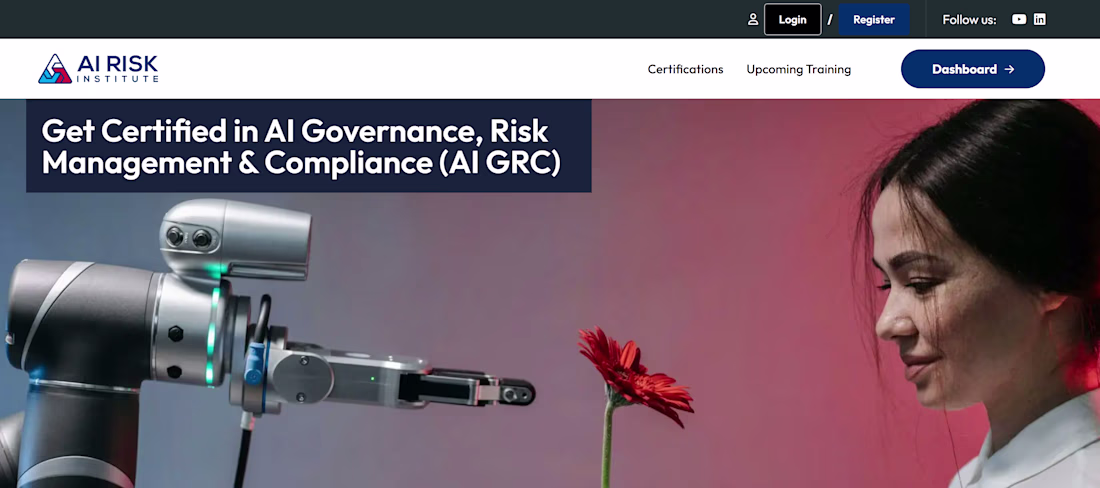Click the robot's silver camera head

click(x=235, y=240)
